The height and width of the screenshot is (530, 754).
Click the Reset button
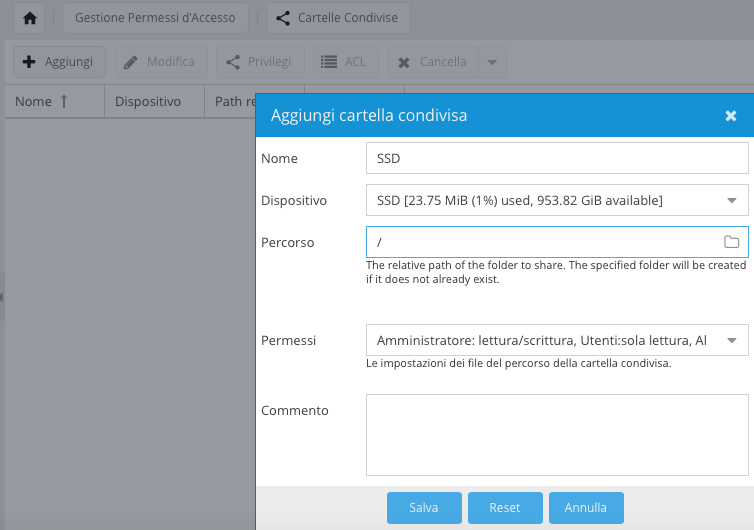[505, 507]
